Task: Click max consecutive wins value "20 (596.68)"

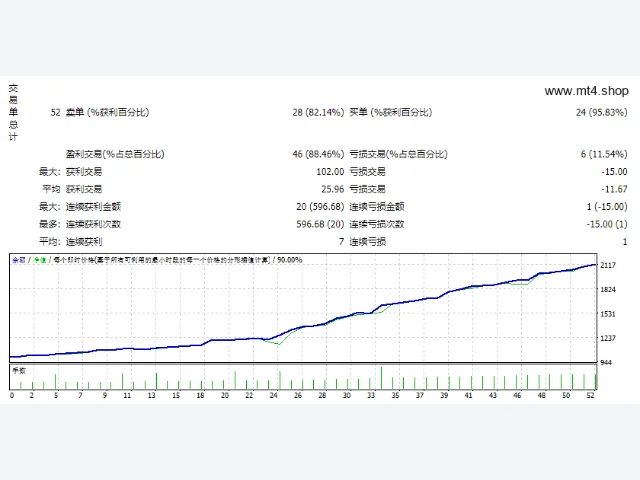Action: (320, 207)
